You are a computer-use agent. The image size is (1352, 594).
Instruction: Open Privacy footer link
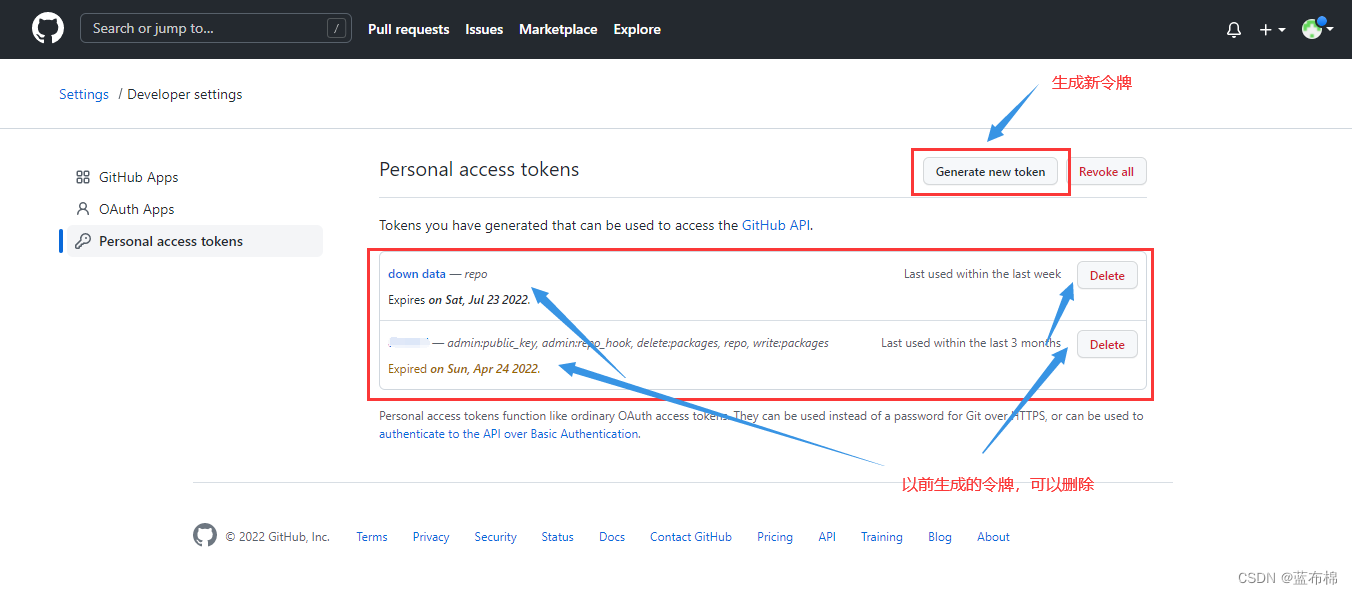click(431, 537)
